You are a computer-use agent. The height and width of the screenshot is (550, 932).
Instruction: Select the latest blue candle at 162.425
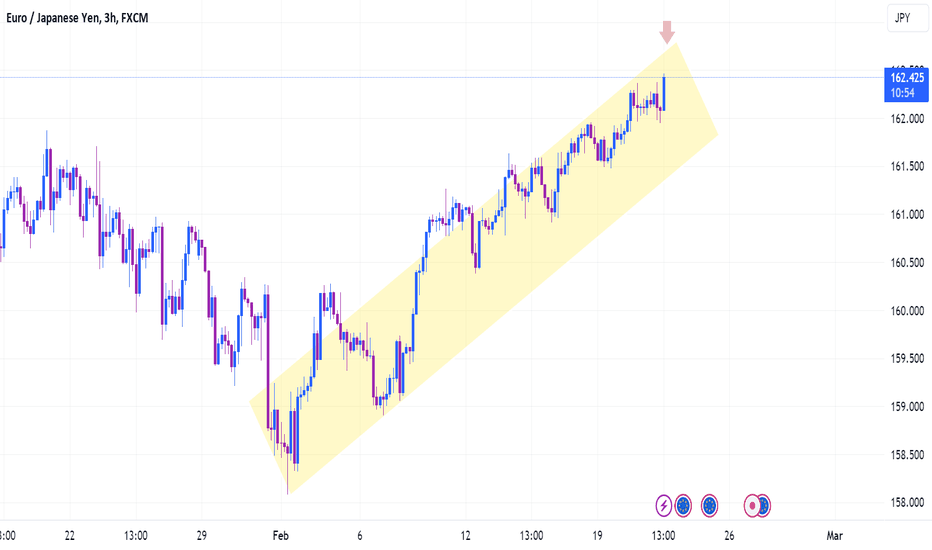[663, 93]
